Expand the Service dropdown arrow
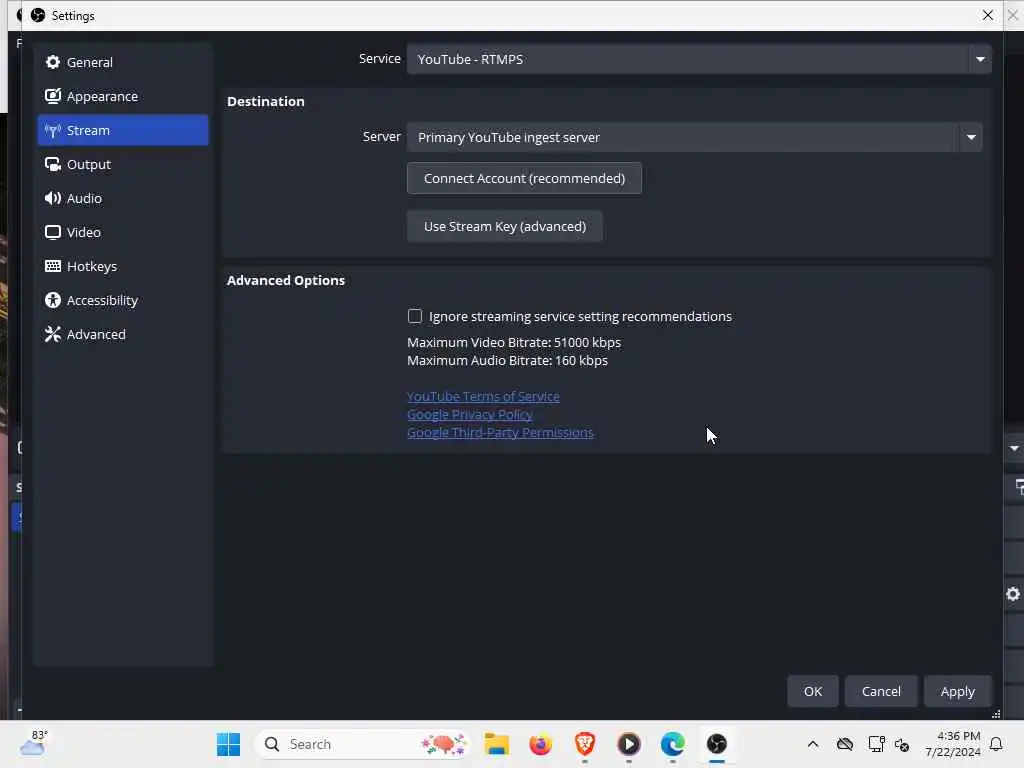1024x768 pixels. (x=980, y=59)
